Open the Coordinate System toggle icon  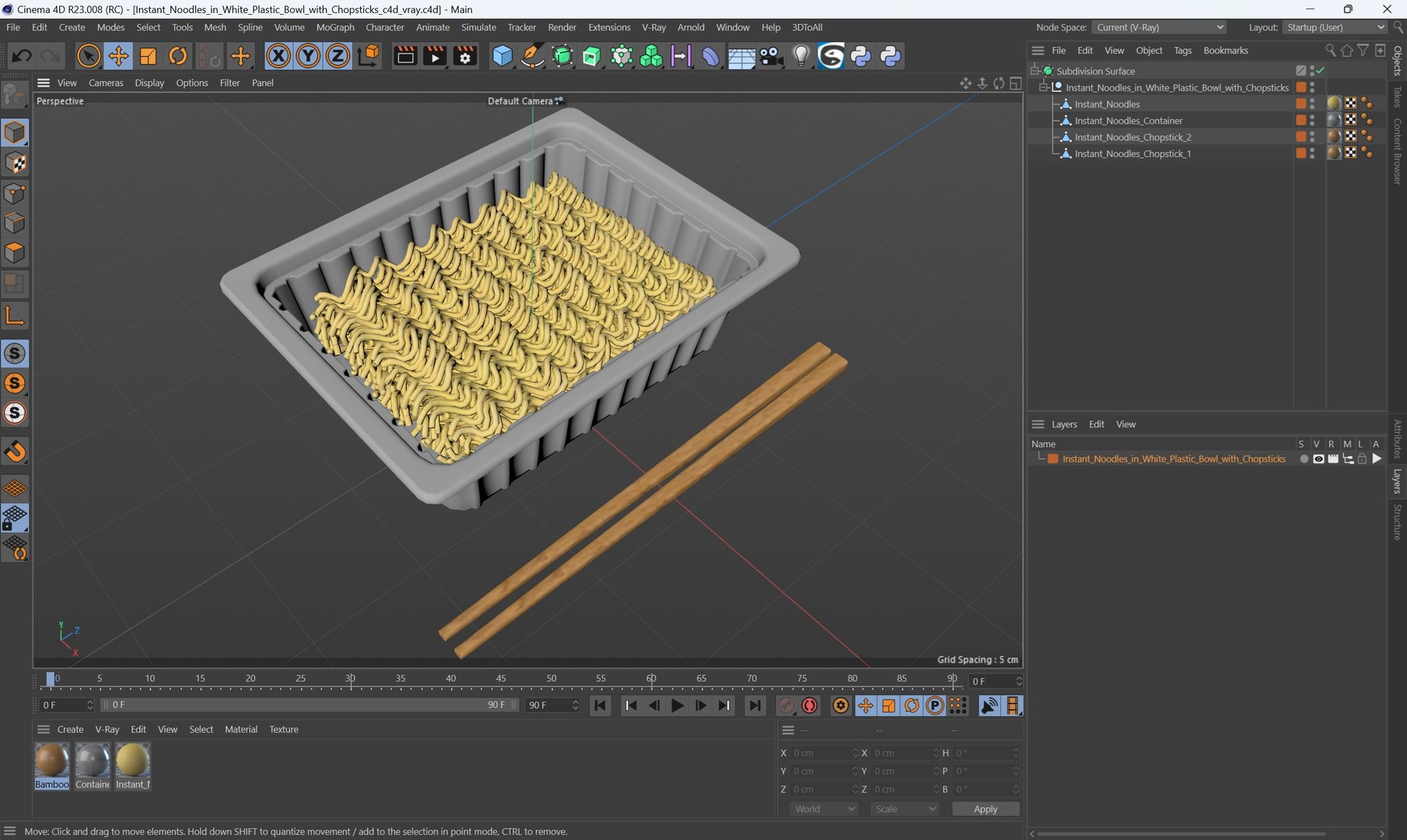tap(369, 56)
